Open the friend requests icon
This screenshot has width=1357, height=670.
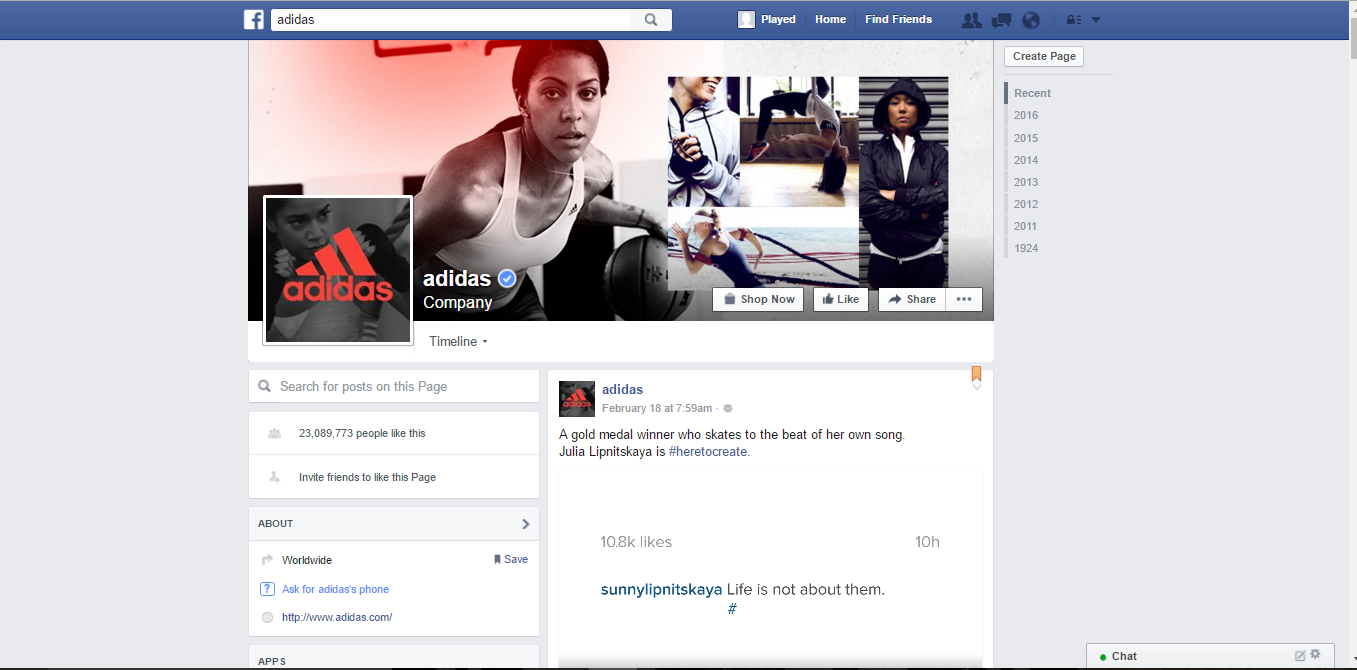(971, 19)
